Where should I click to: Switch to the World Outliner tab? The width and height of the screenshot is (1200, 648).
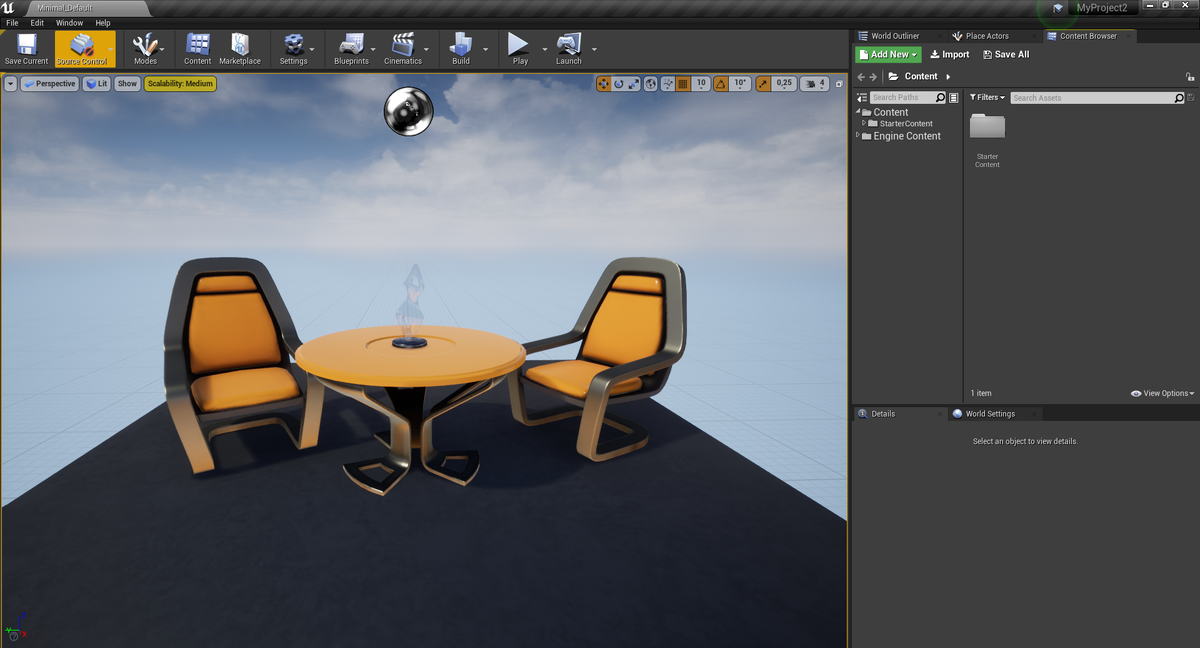(895, 36)
